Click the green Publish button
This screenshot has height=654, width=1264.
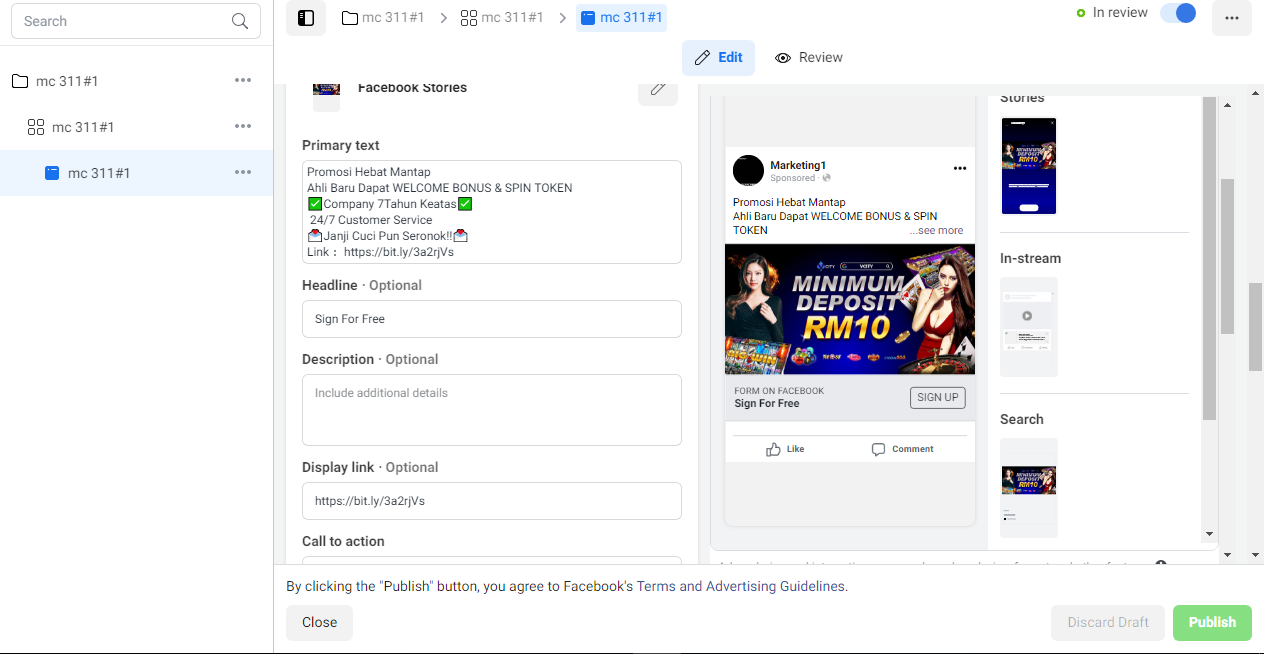(1212, 622)
